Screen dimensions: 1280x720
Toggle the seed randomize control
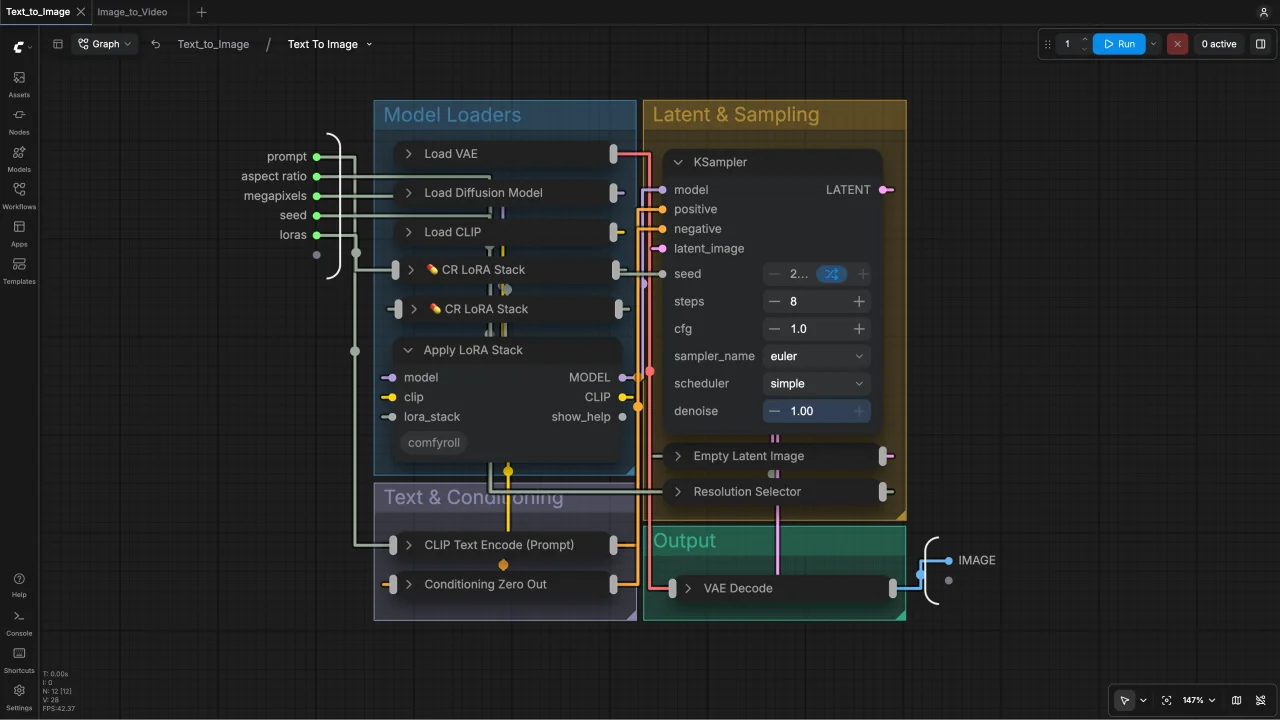tap(831, 274)
